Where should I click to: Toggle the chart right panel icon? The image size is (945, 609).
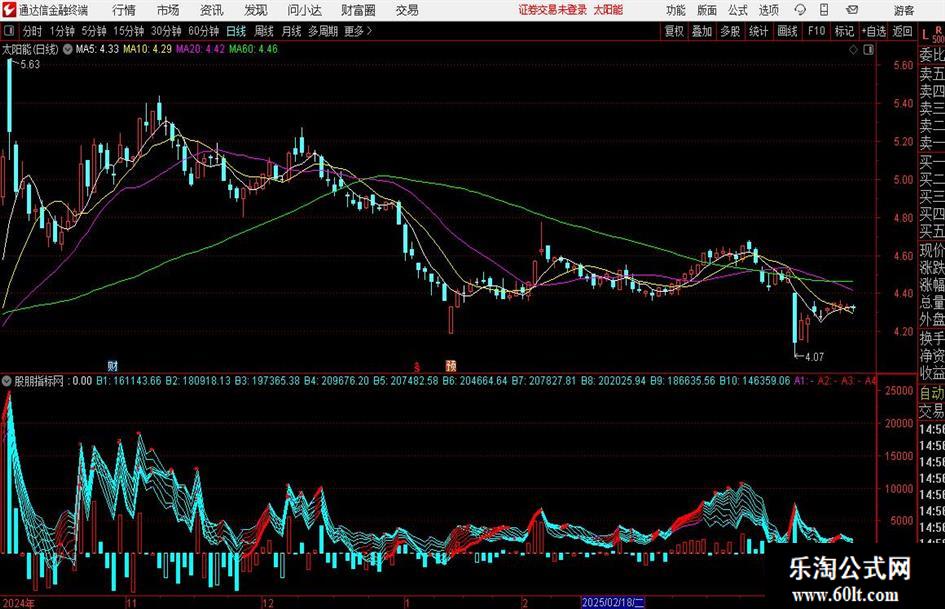click(868, 49)
